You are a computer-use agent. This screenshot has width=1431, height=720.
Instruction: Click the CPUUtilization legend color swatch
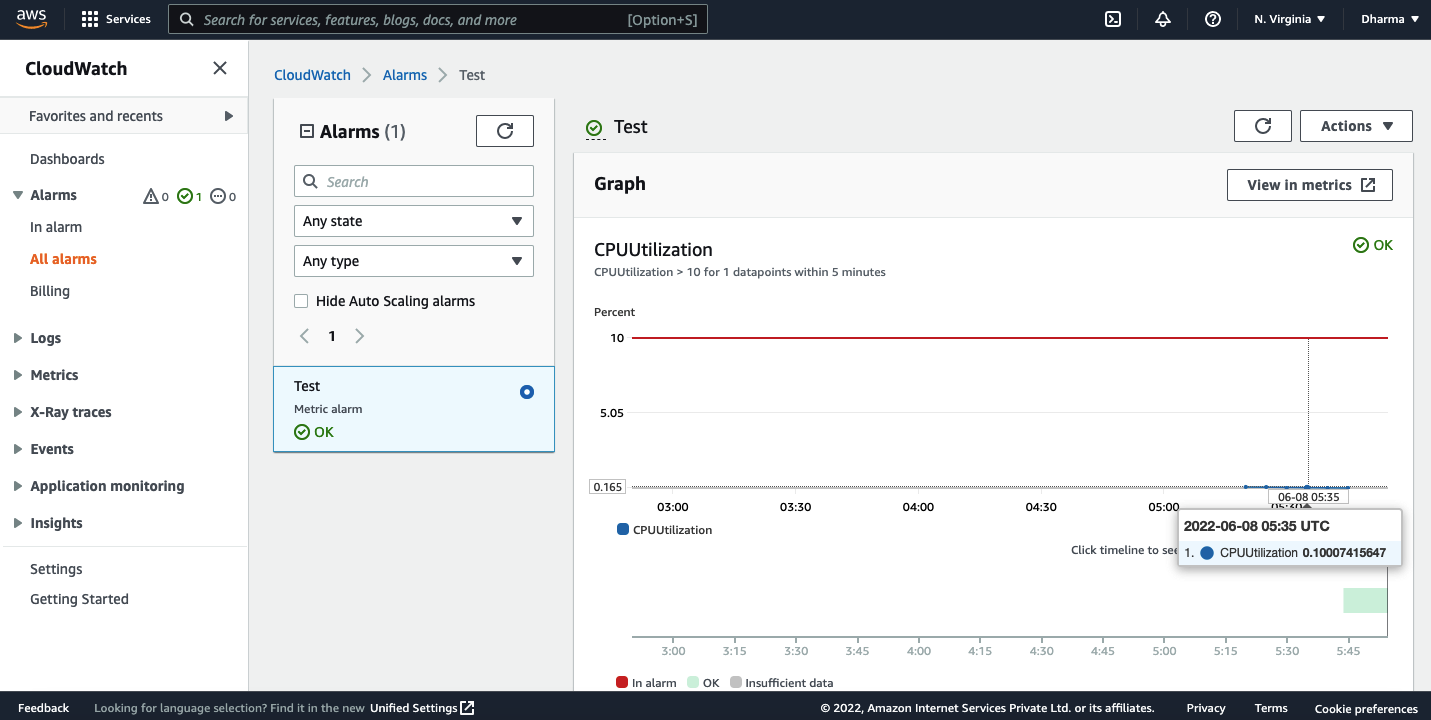(623, 530)
